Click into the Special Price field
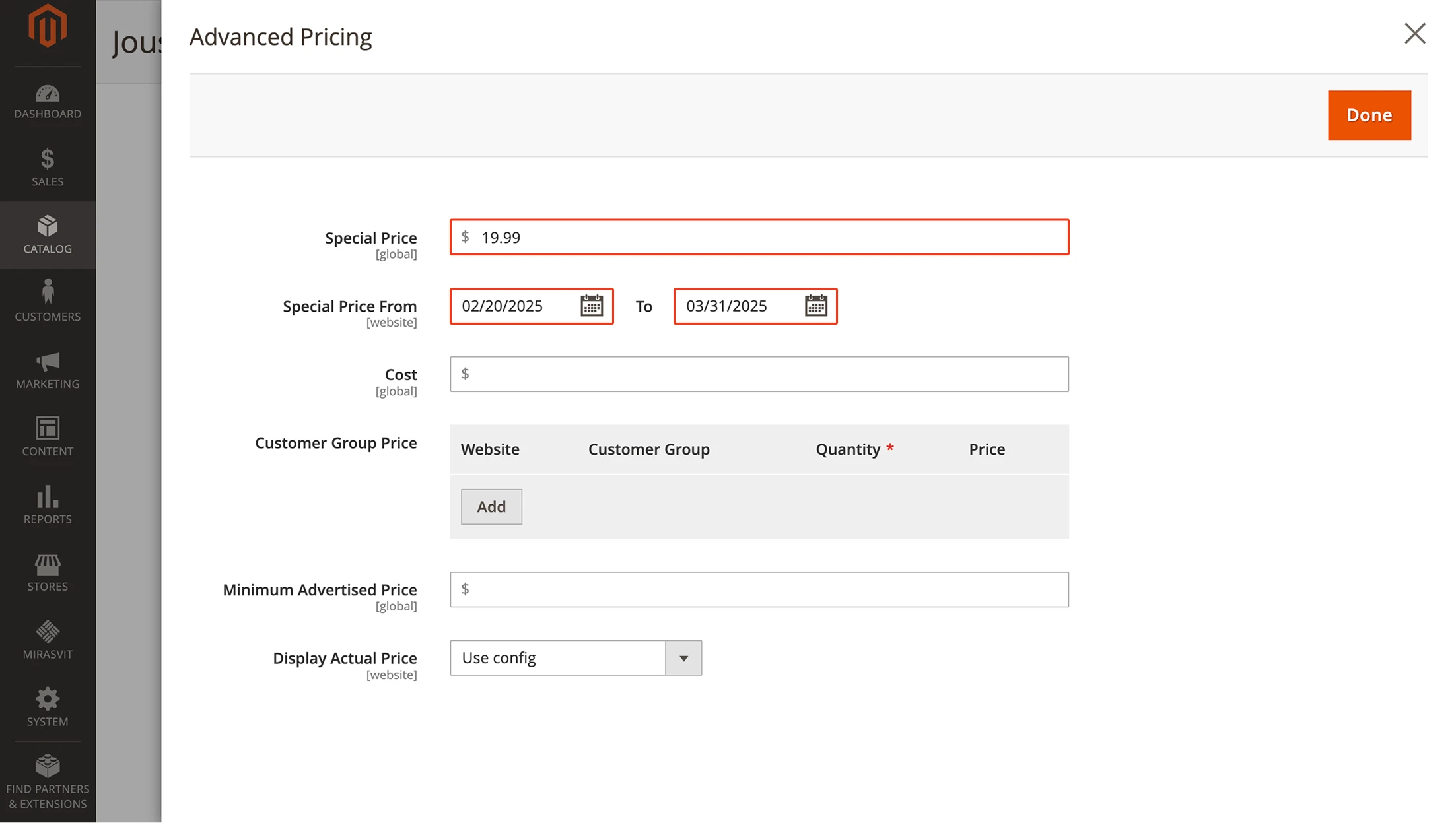Image resolution: width=1456 pixels, height=823 pixels. (x=759, y=237)
